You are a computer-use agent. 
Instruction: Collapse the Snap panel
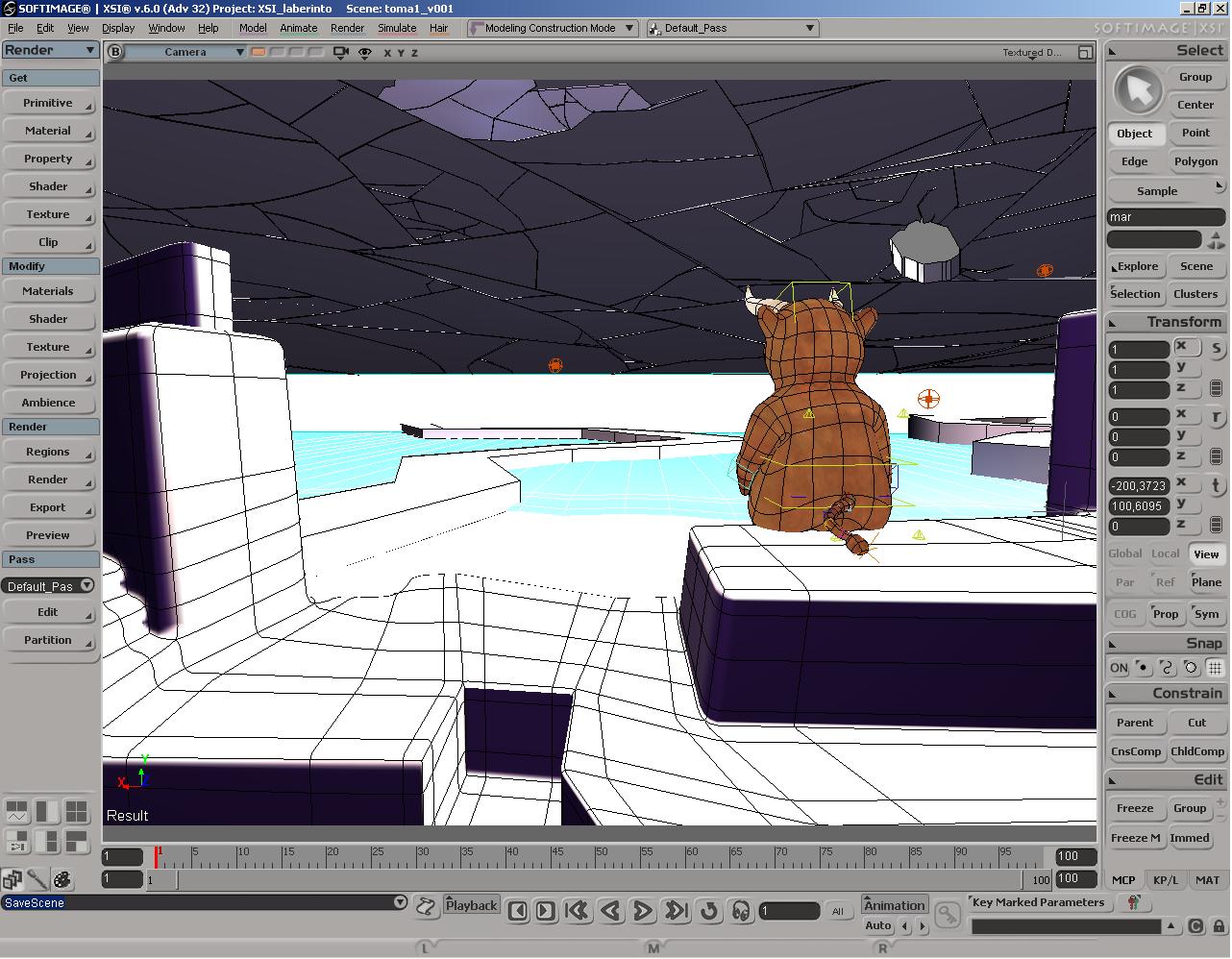click(x=1114, y=644)
